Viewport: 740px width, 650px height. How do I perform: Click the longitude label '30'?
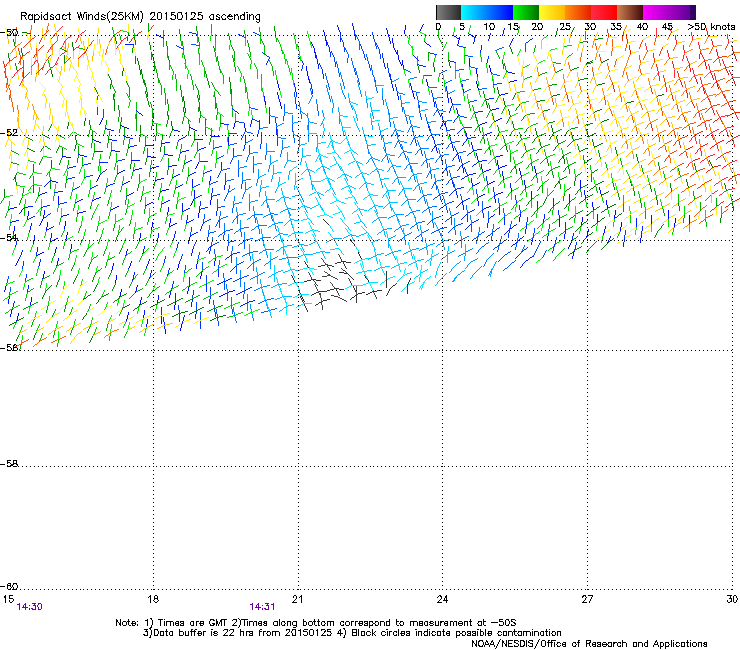tap(732, 599)
